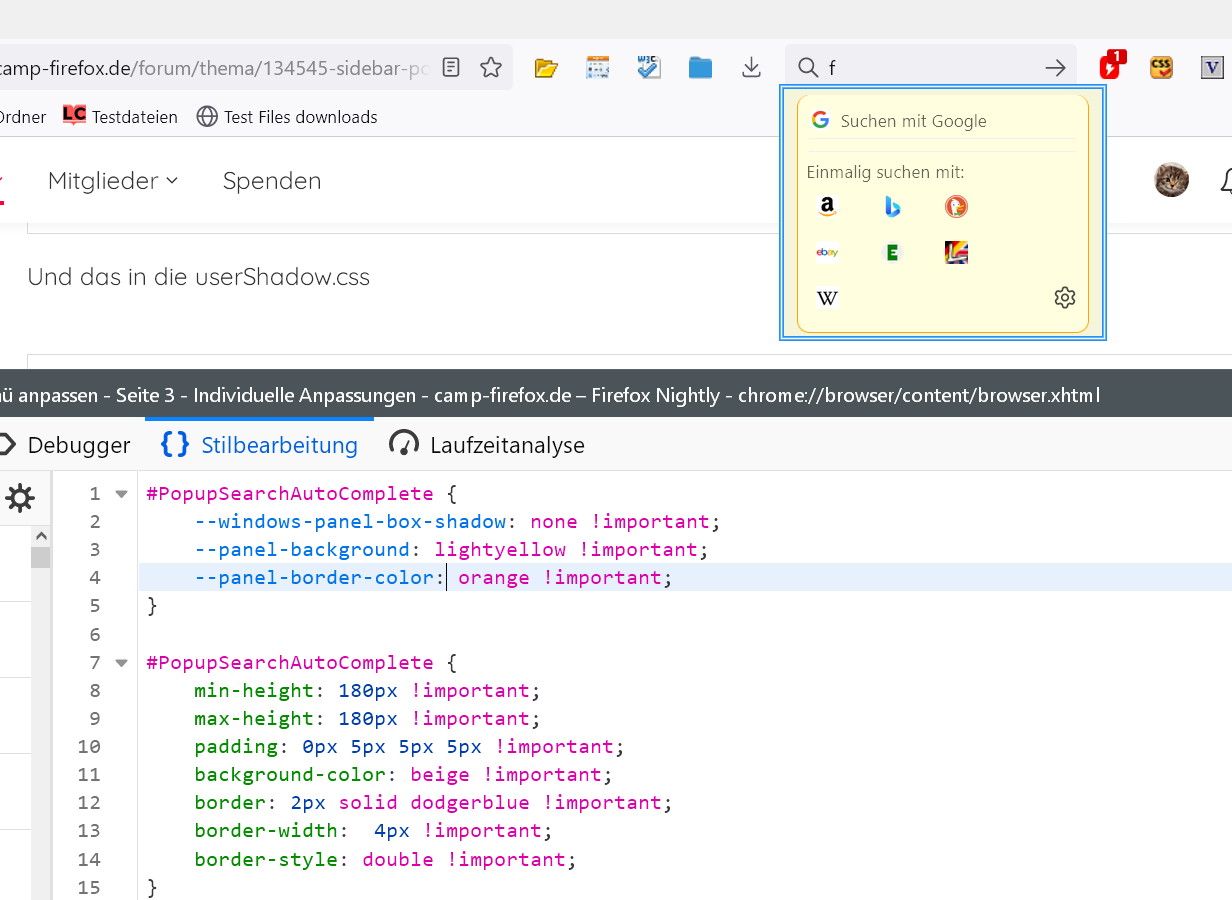Click into the search bar field
Viewport: 1232px width, 900px height.
[930, 67]
